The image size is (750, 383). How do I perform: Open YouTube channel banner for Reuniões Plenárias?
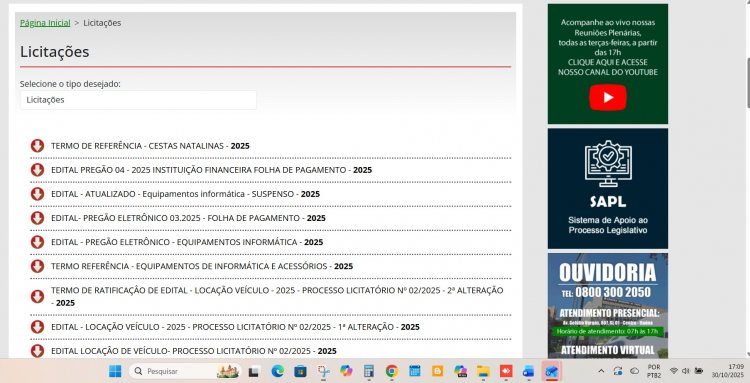[x=607, y=64]
